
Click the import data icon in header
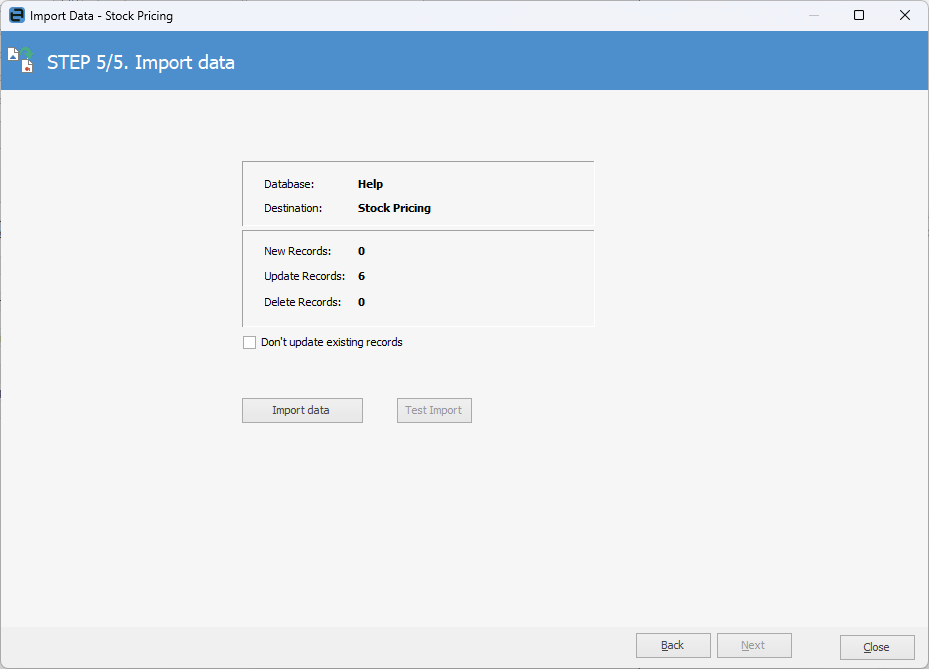tap(21, 60)
